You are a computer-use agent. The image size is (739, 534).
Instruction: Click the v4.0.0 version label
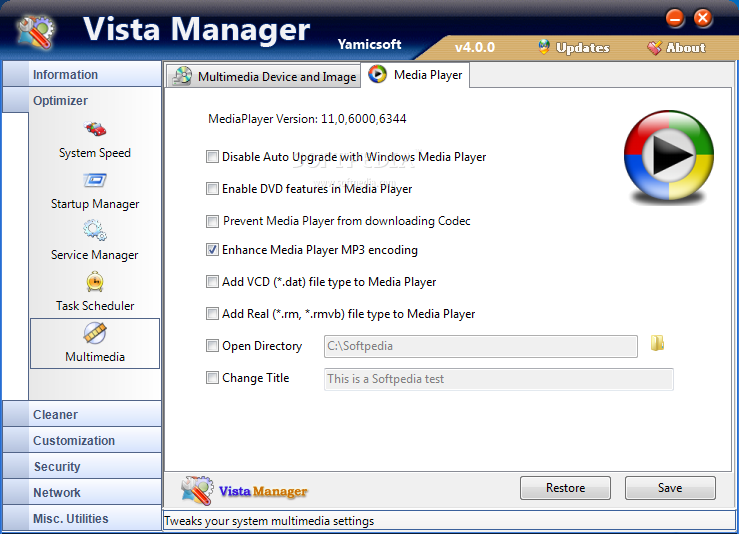tap(475, 48)
